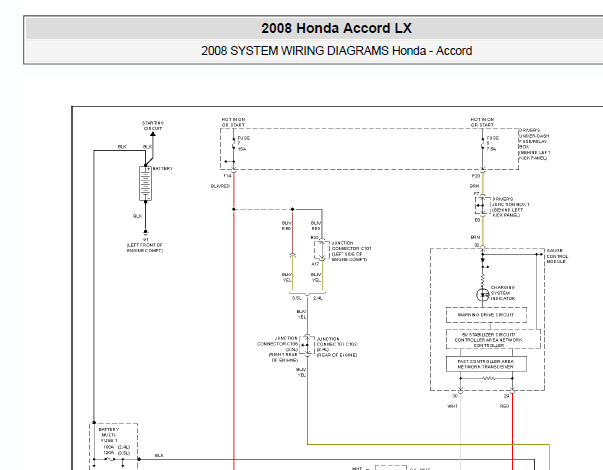Click the "HOT IN ON OR START" label above Fuse 5
The width and height of the screenshot is (603, 470).
pos(482,122)
